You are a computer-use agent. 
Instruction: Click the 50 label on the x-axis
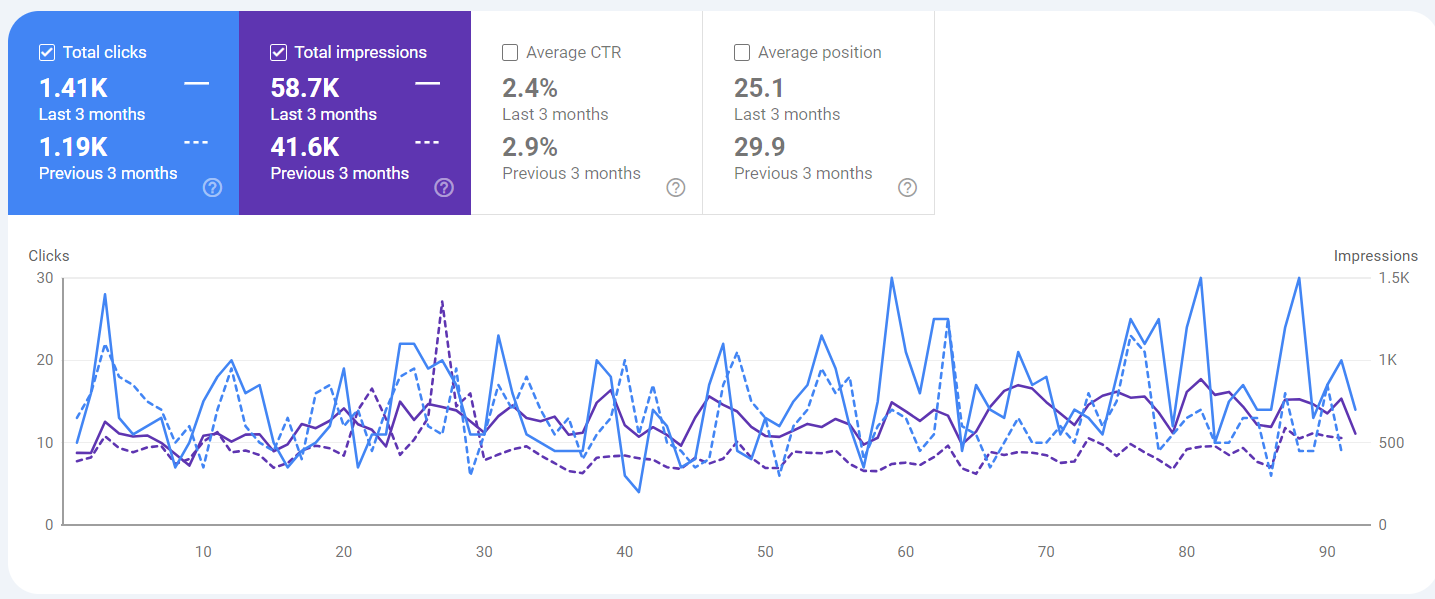[765, 551]
